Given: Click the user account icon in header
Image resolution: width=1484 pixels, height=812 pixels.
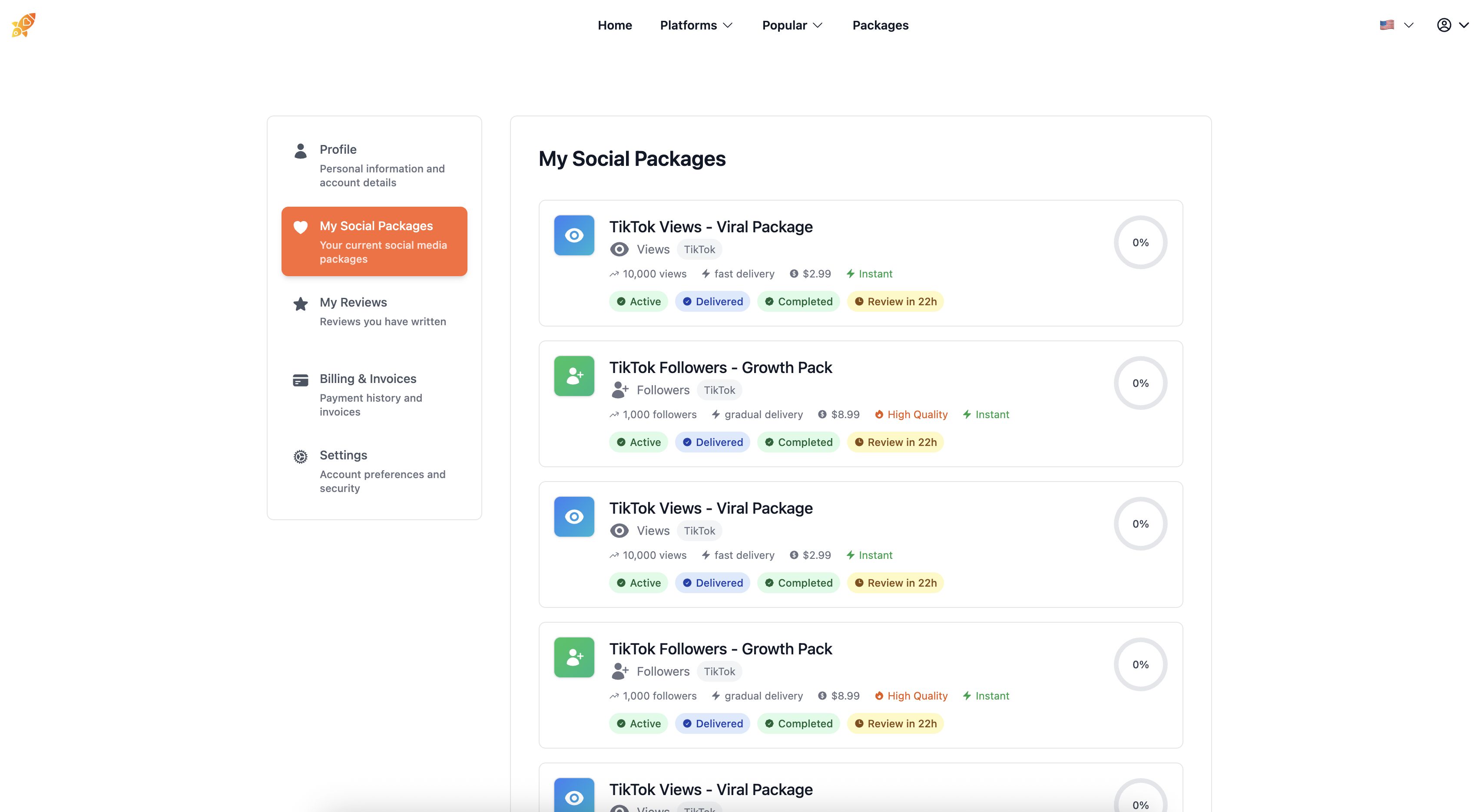Looking at the screenshot, I should pyautogui.click(x=1444, y=25).
